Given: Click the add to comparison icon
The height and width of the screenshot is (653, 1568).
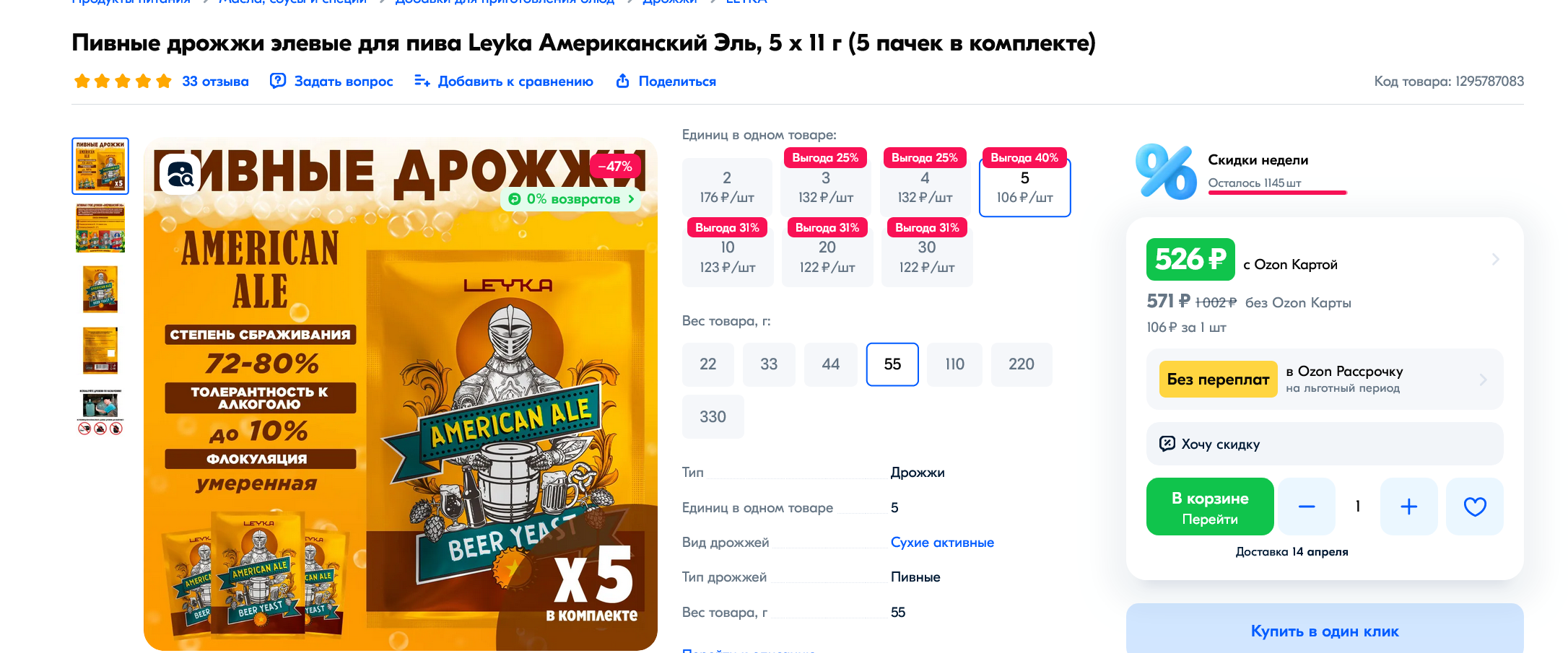Looking at the screenshot, I should pyautogui.click(x=422, y=81).
